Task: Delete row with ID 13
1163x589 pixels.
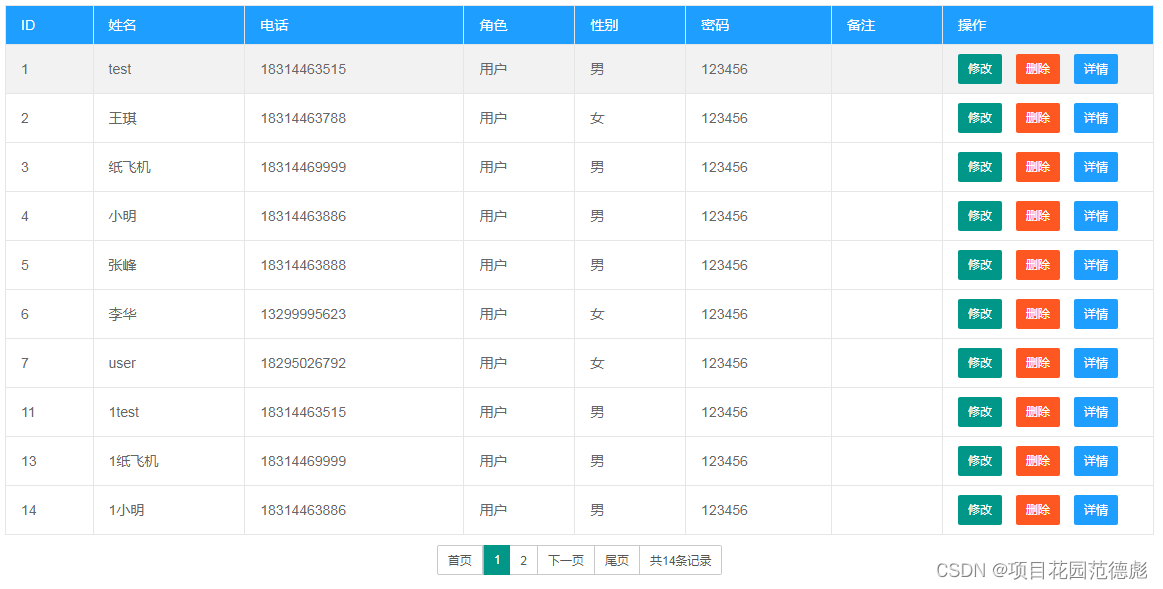Action: pyautogui.click(x=1037, y=461)
